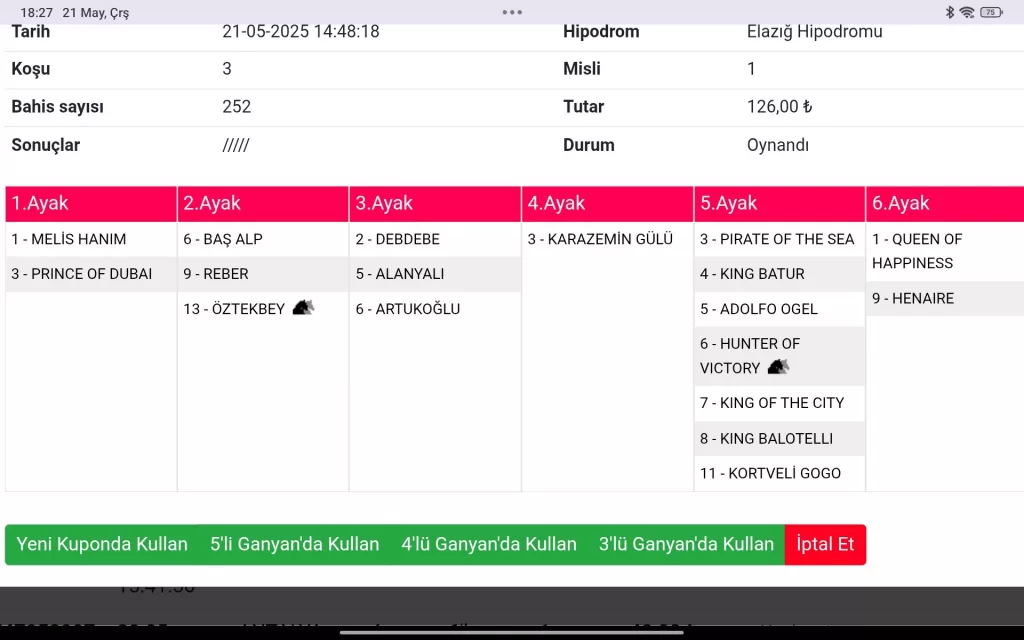Screen dimensions: 1024x640
Task: Tap the battery indicator icon
Action: 990,12
